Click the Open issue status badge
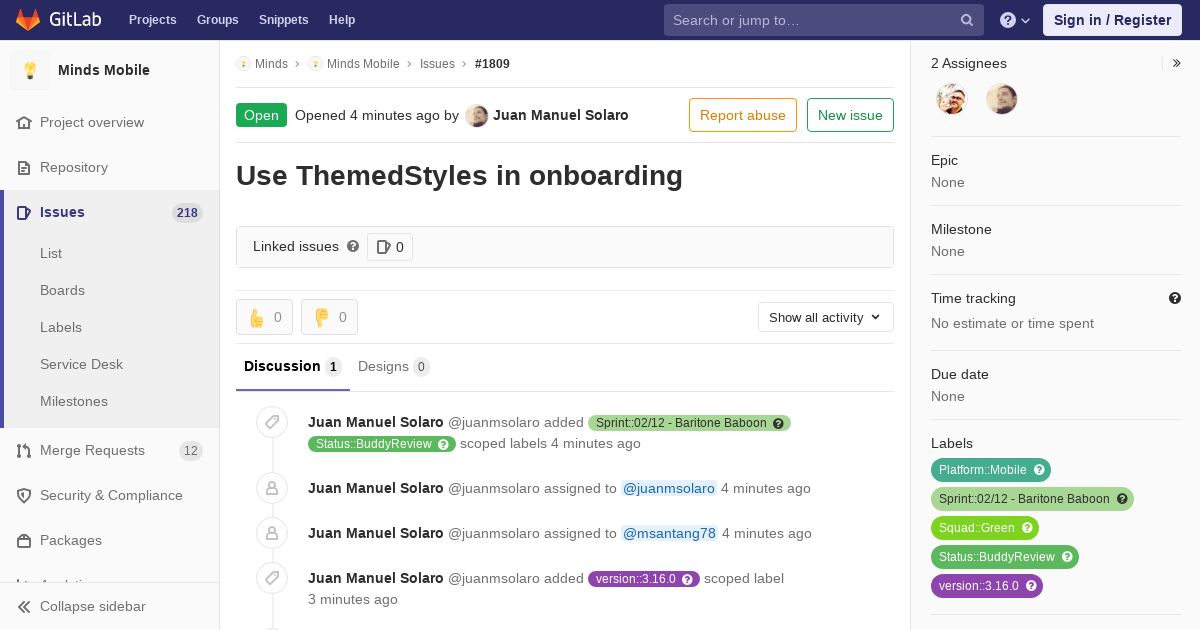 261,115
